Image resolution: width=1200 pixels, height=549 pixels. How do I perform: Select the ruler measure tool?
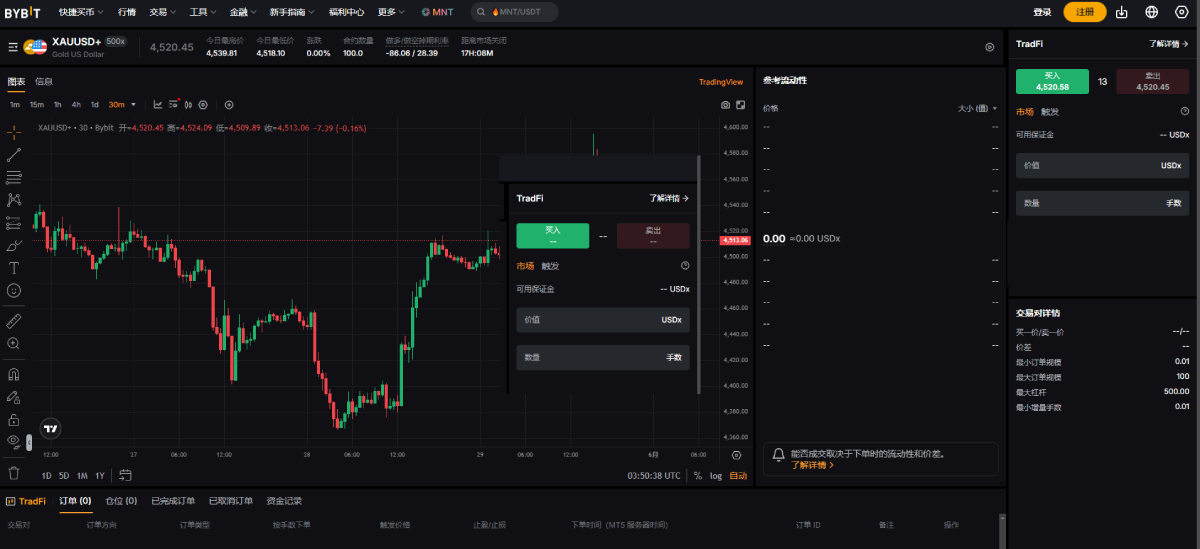pos(14,321)
